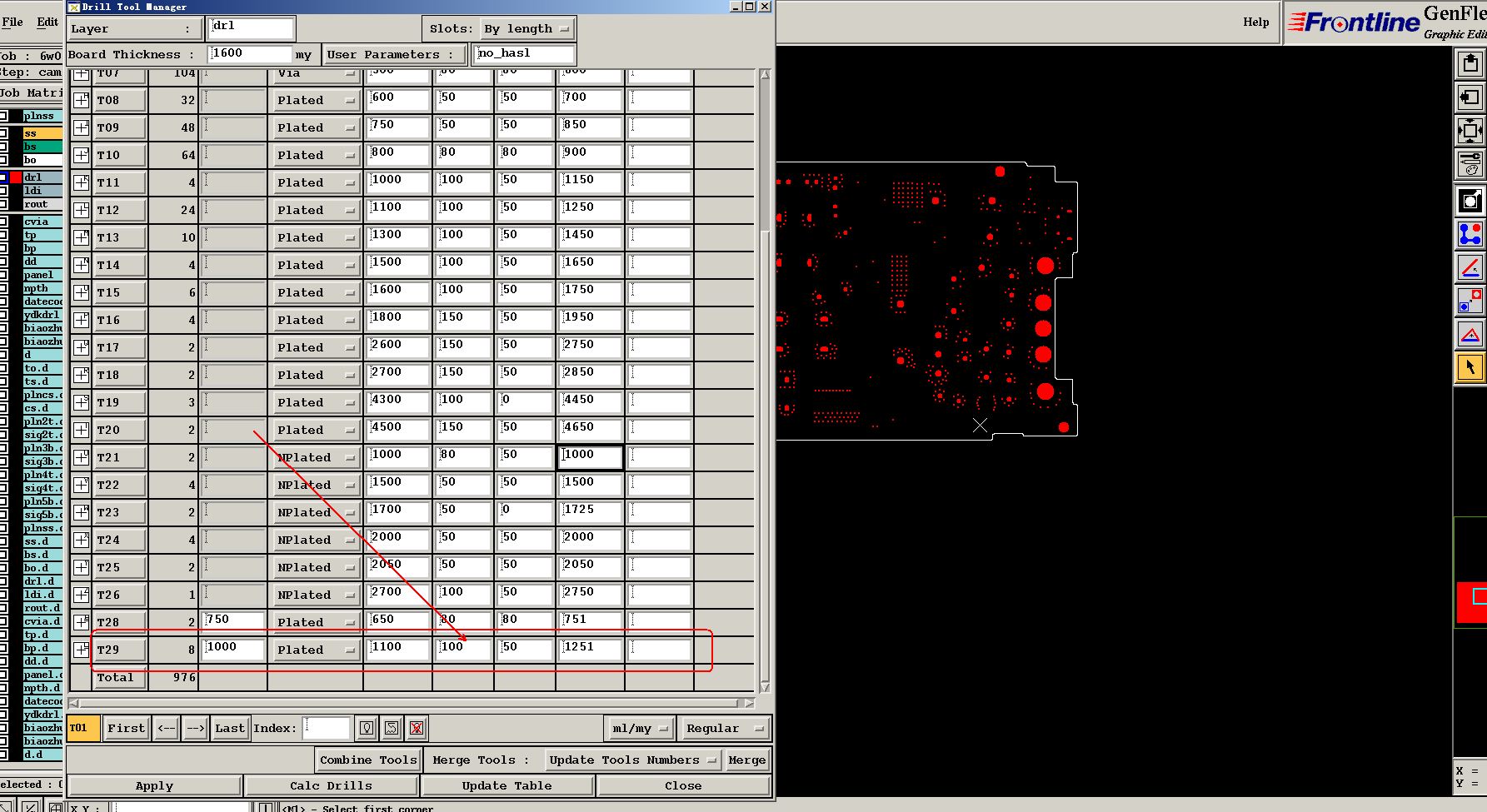The image size is (1487, 812).
Task: Open the Slots 'By length' dropdown
Action: [527, 28]
